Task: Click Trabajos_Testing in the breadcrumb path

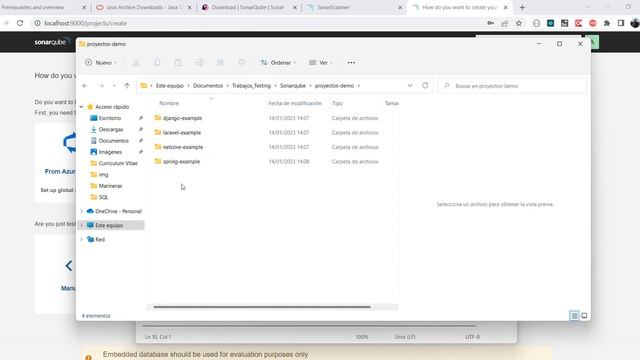Action: pyautogui.click(x=251, y=86)
